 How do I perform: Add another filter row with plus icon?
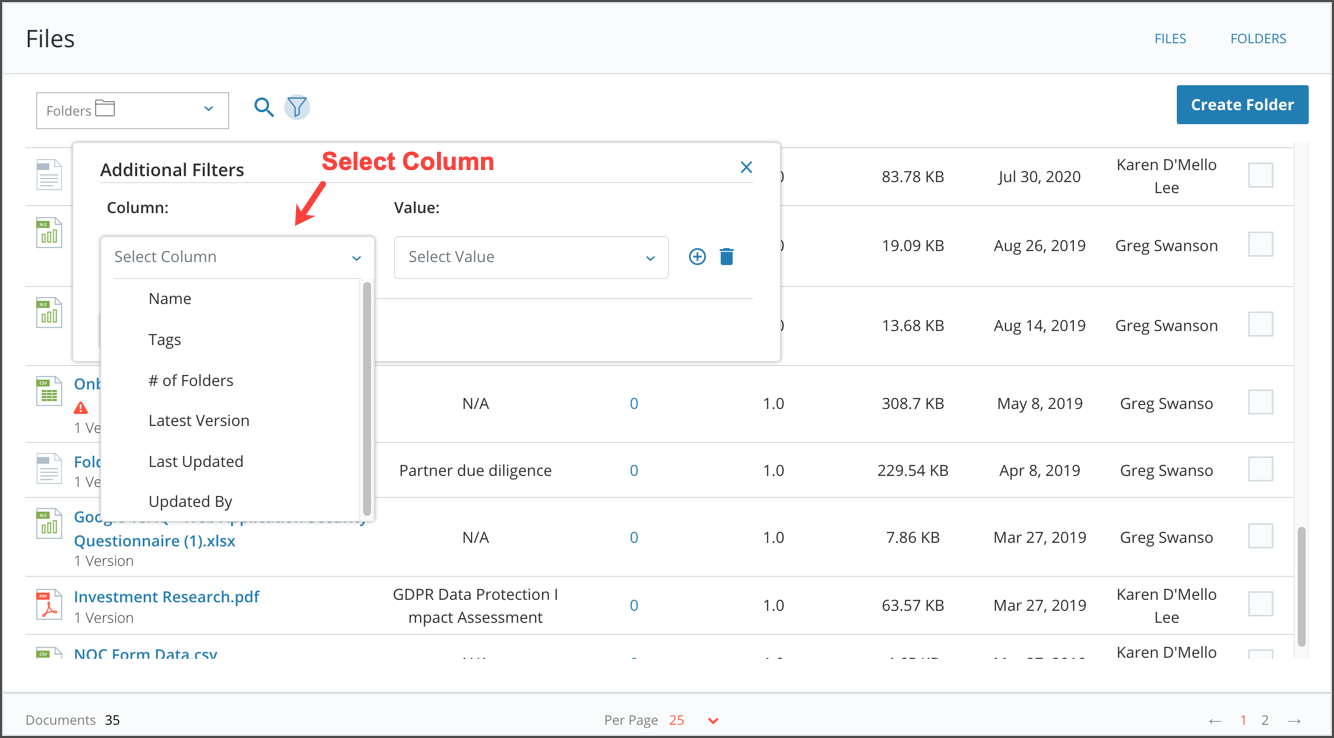697,257
